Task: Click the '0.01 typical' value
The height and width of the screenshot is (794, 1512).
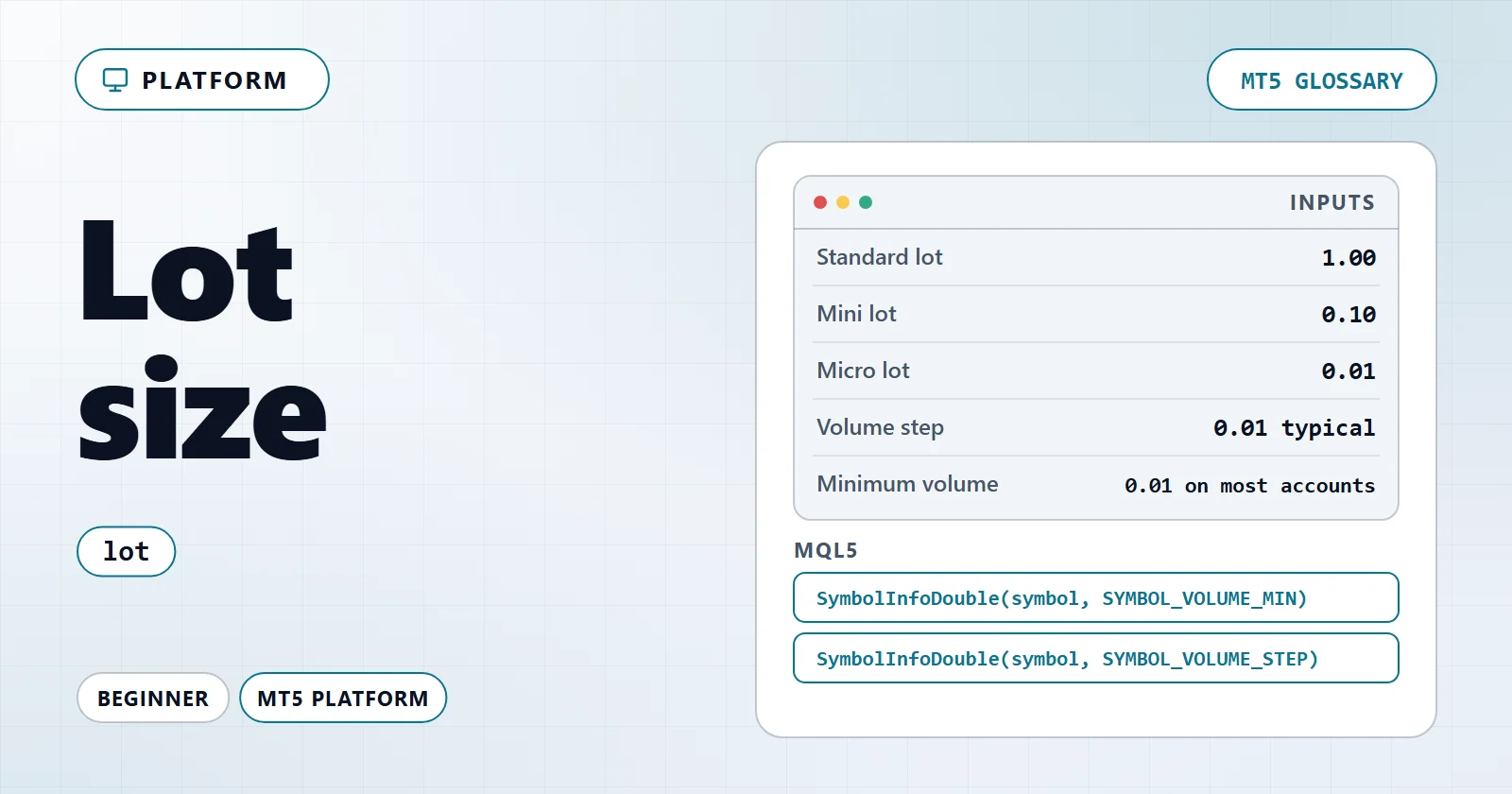Action: tap(1295, 428)
